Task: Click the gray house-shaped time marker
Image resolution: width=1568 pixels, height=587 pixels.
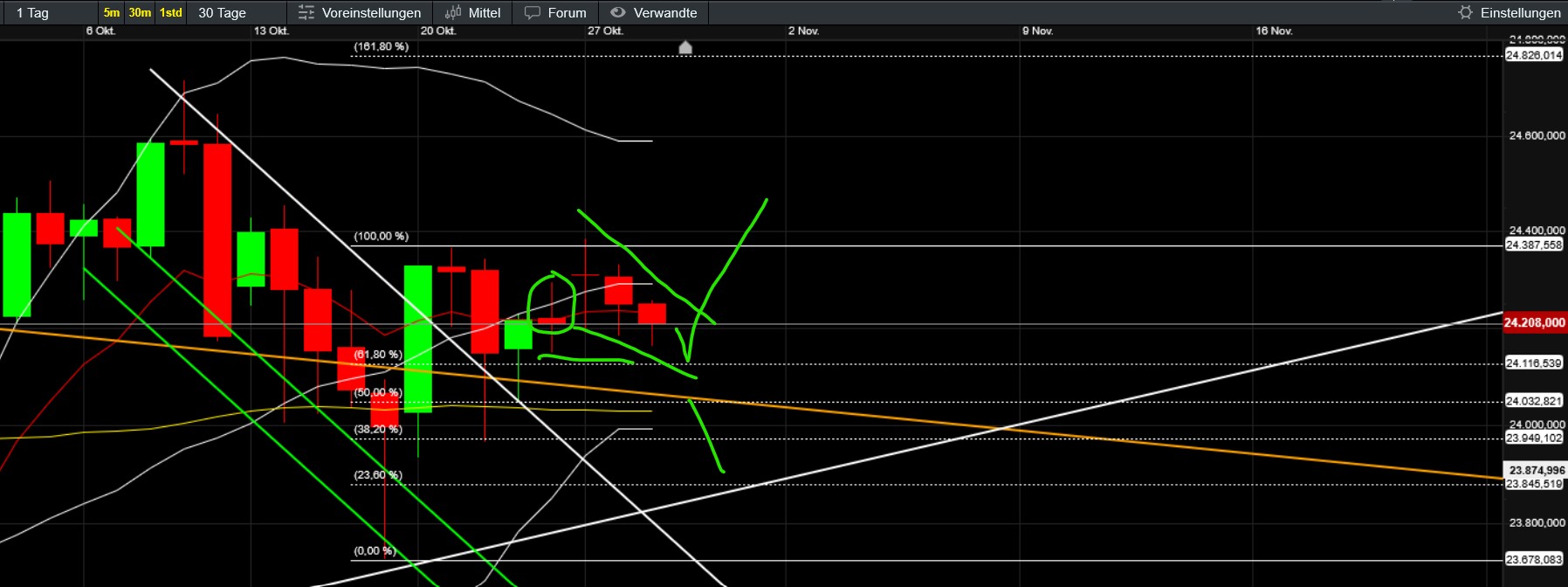Action: [x=685, y=46]
